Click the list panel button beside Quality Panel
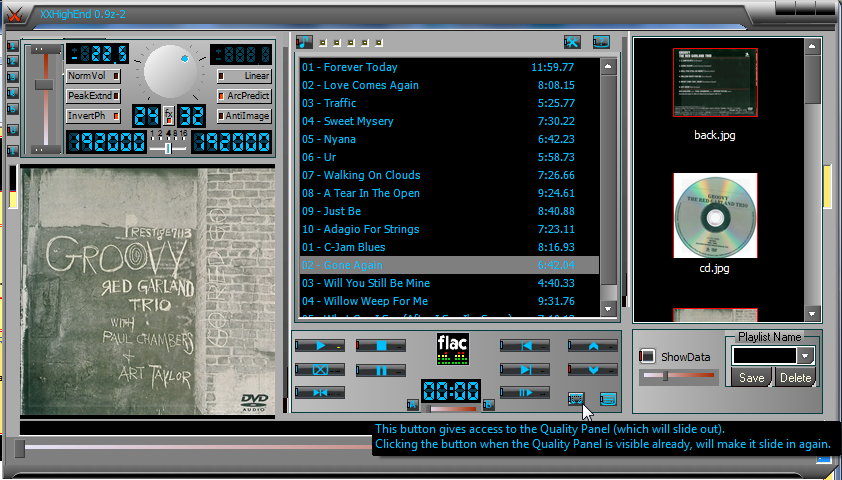Viewport: 842px width, 480px height. click(608, 399)
